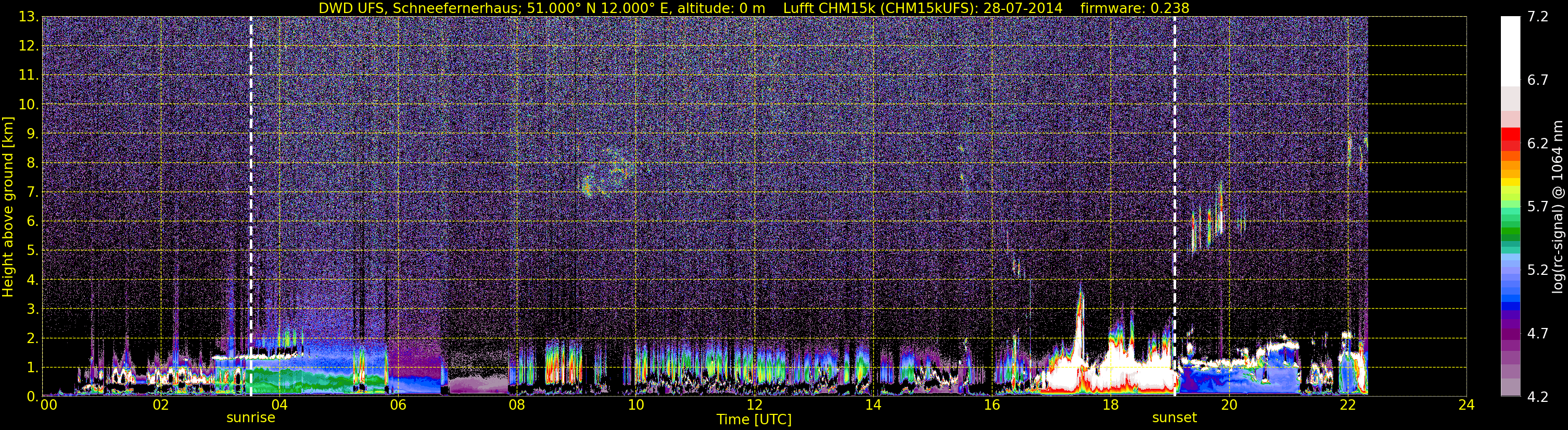
Task: Click the '6.7' colorbar tick value
Action: [1538, 80]
